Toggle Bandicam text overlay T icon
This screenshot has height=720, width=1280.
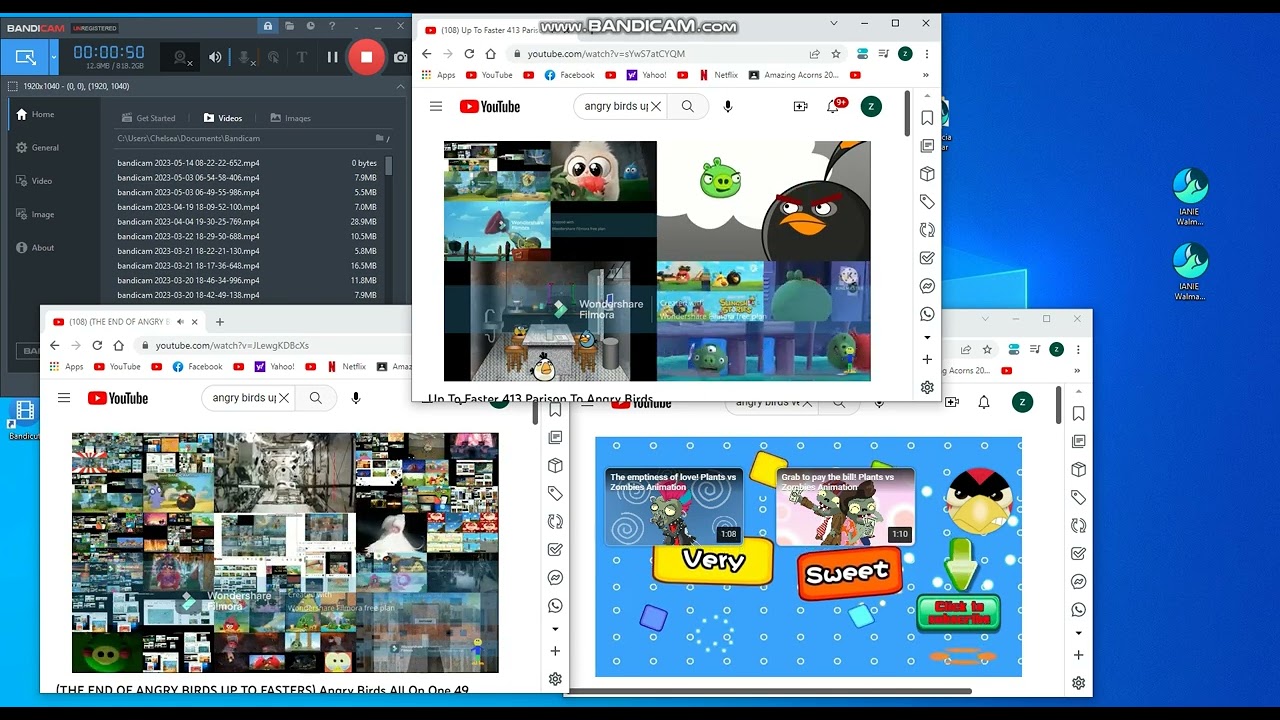(302, 57)
